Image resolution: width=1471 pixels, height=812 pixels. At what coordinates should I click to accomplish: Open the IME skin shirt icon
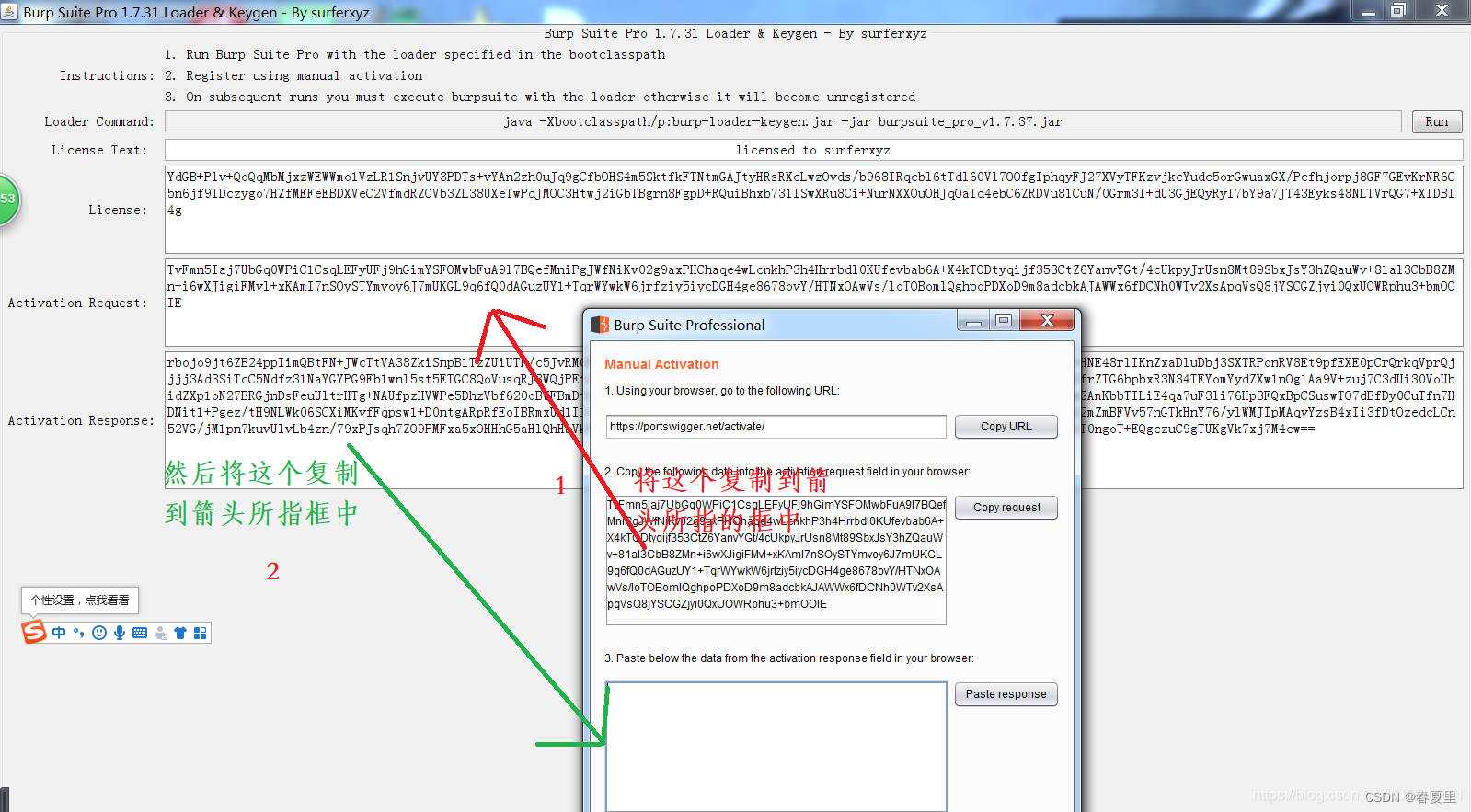coord(180,633)
